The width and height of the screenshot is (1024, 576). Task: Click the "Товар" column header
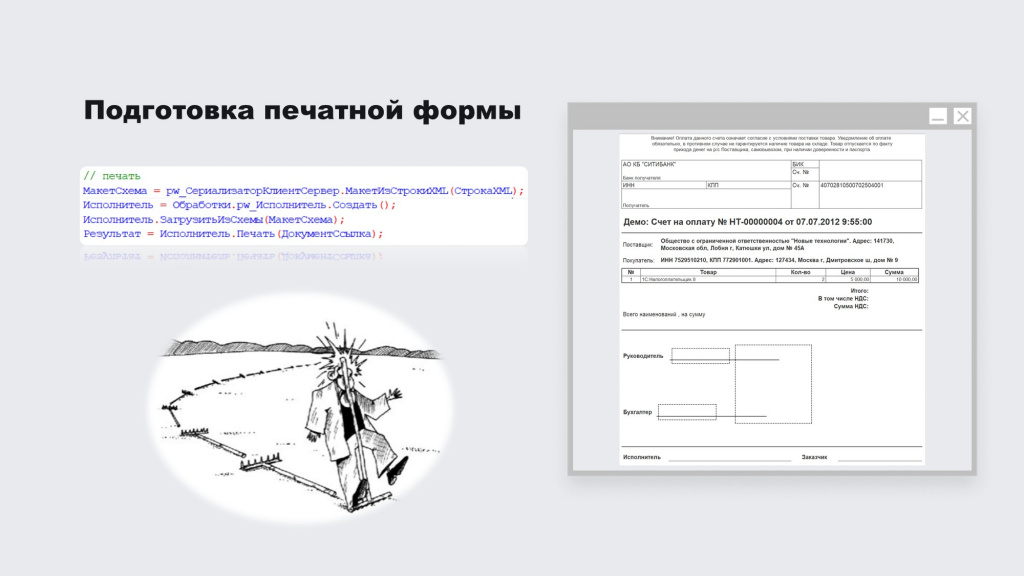708,272
